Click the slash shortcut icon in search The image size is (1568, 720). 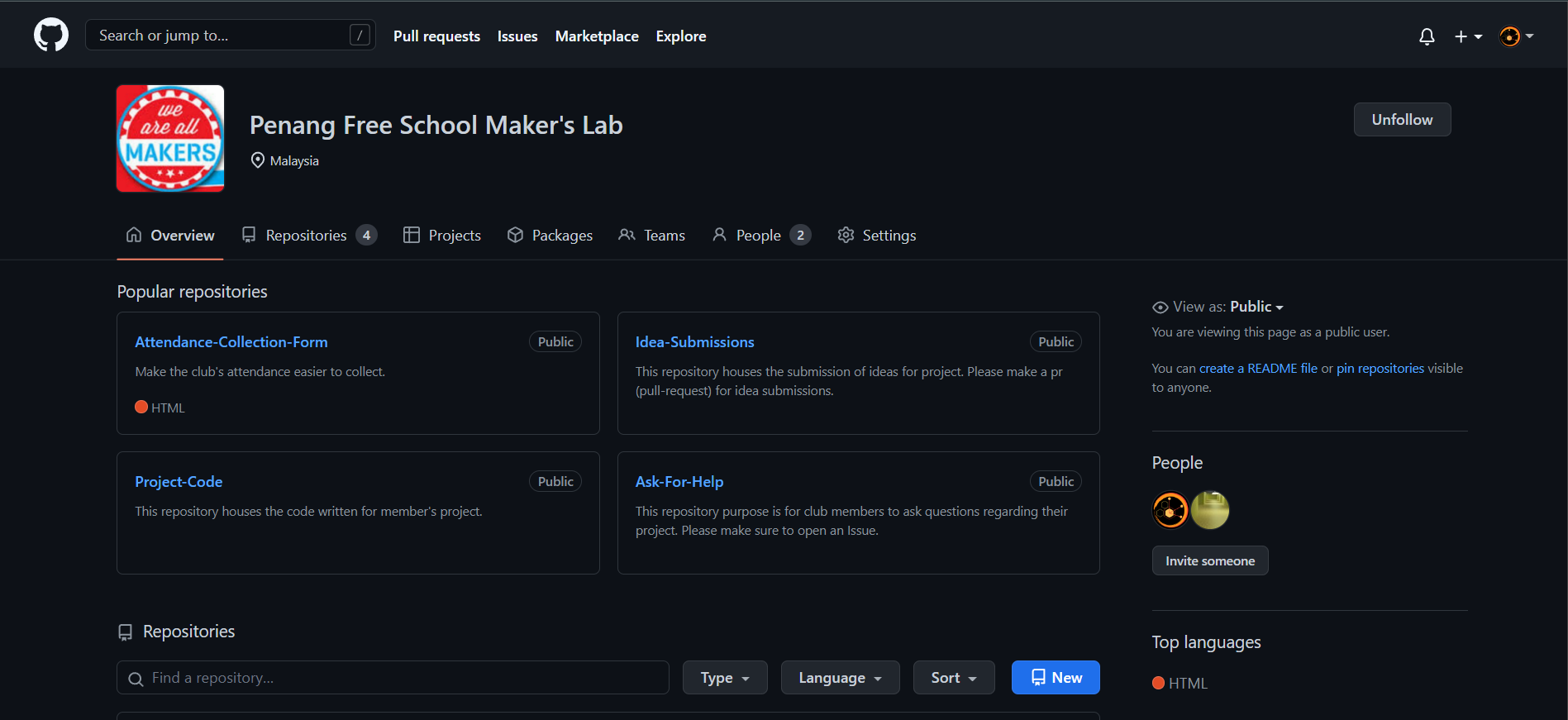point(360,35)
